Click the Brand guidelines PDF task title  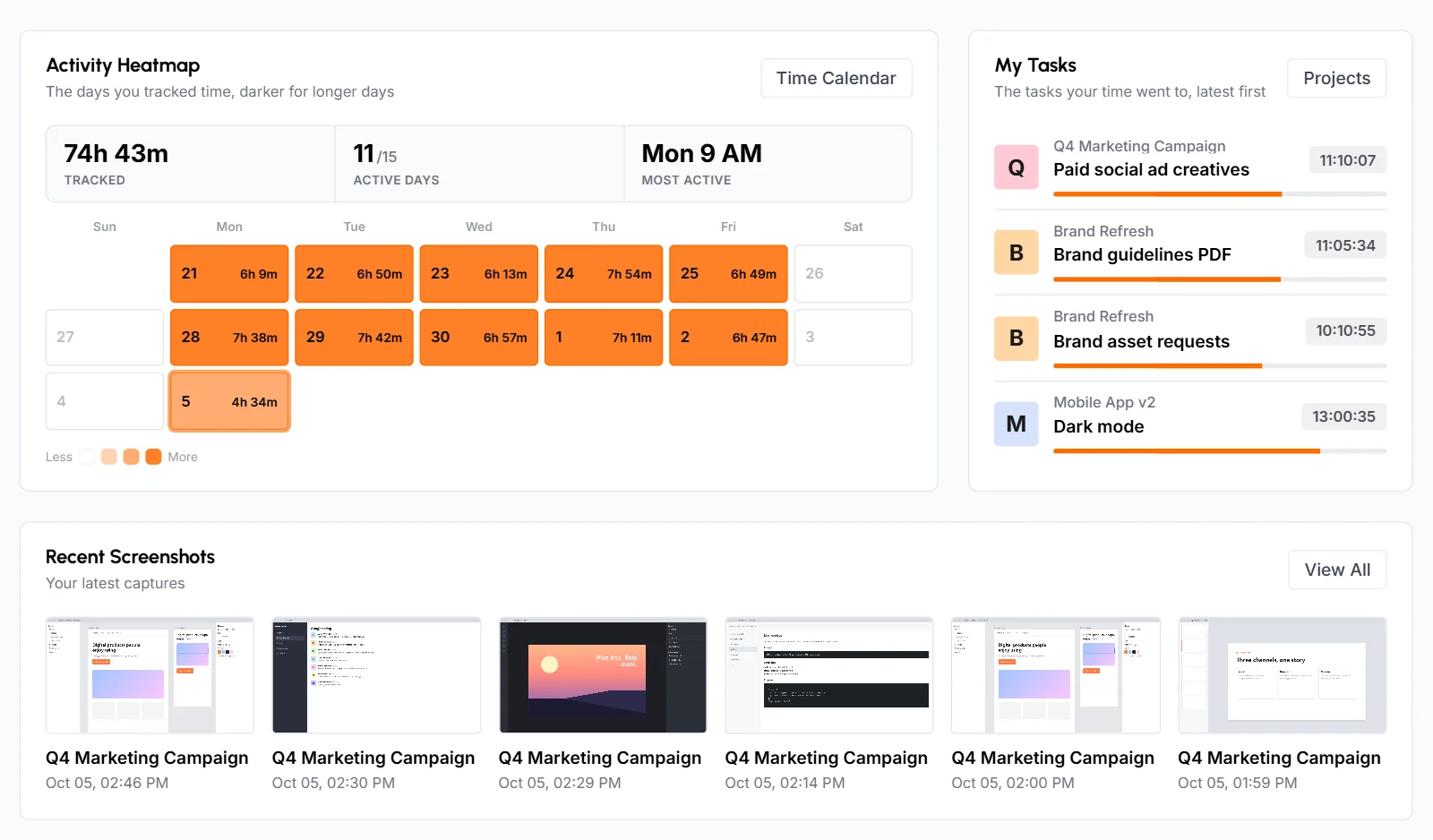click(1142, 255)
